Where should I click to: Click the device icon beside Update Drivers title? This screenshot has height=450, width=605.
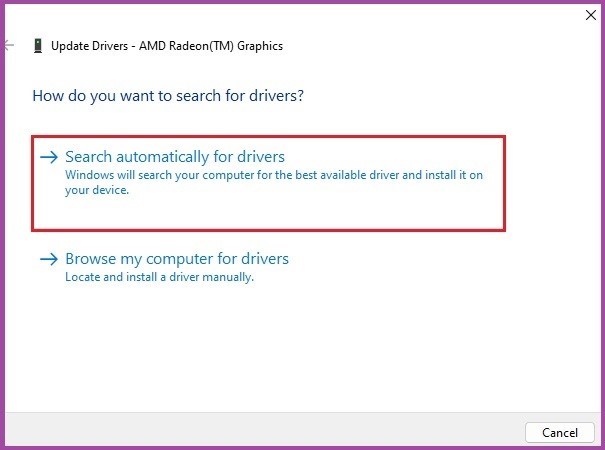click(38, 46)
